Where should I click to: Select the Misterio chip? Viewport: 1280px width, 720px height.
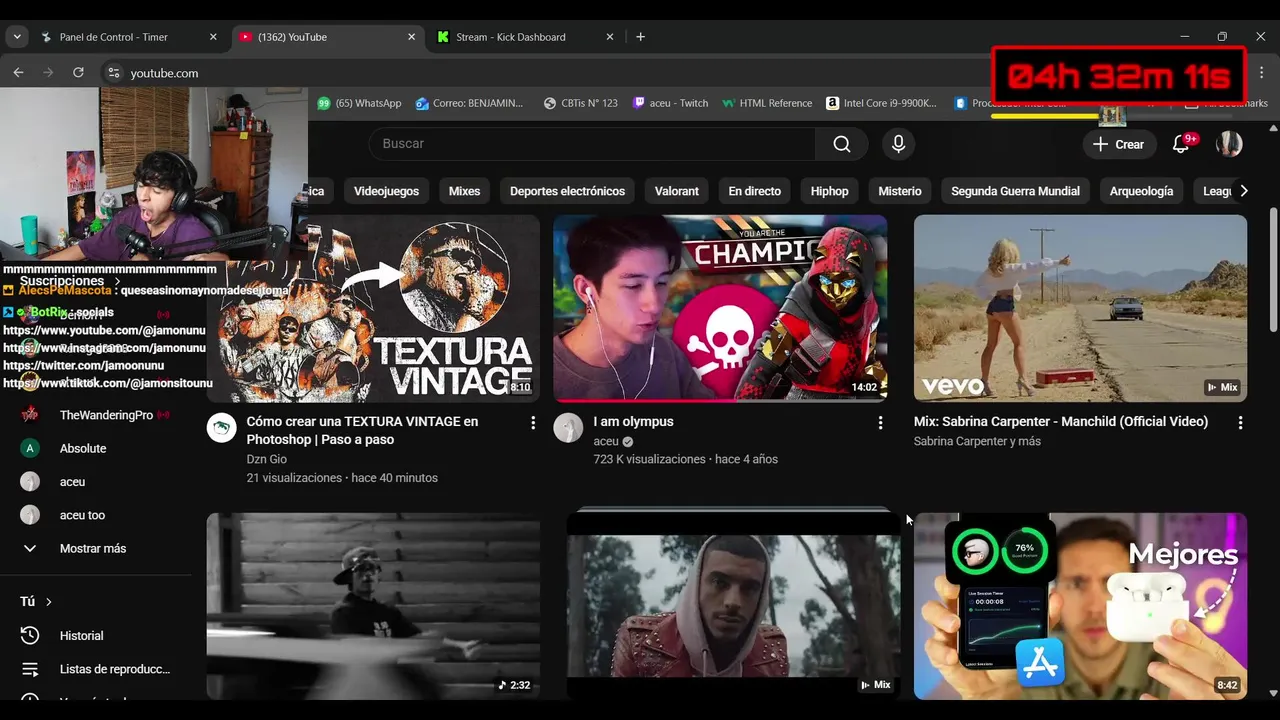click(x=900, y=191)
